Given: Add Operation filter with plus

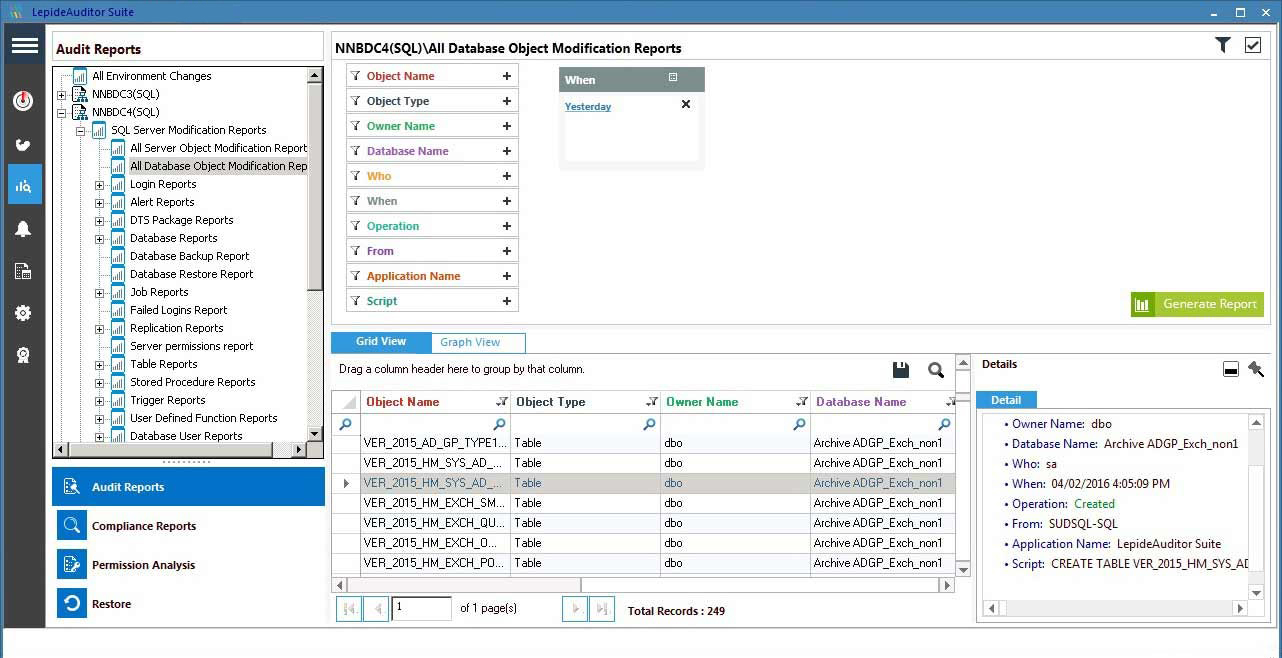Looking at the screenshot, I should [x=507, y=226].
